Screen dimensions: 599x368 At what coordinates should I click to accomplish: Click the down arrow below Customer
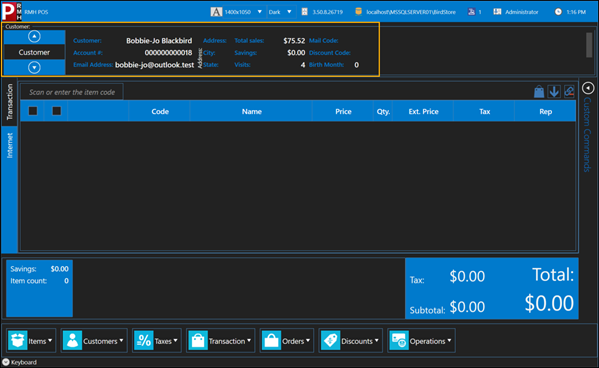click(x=34, y=68)
